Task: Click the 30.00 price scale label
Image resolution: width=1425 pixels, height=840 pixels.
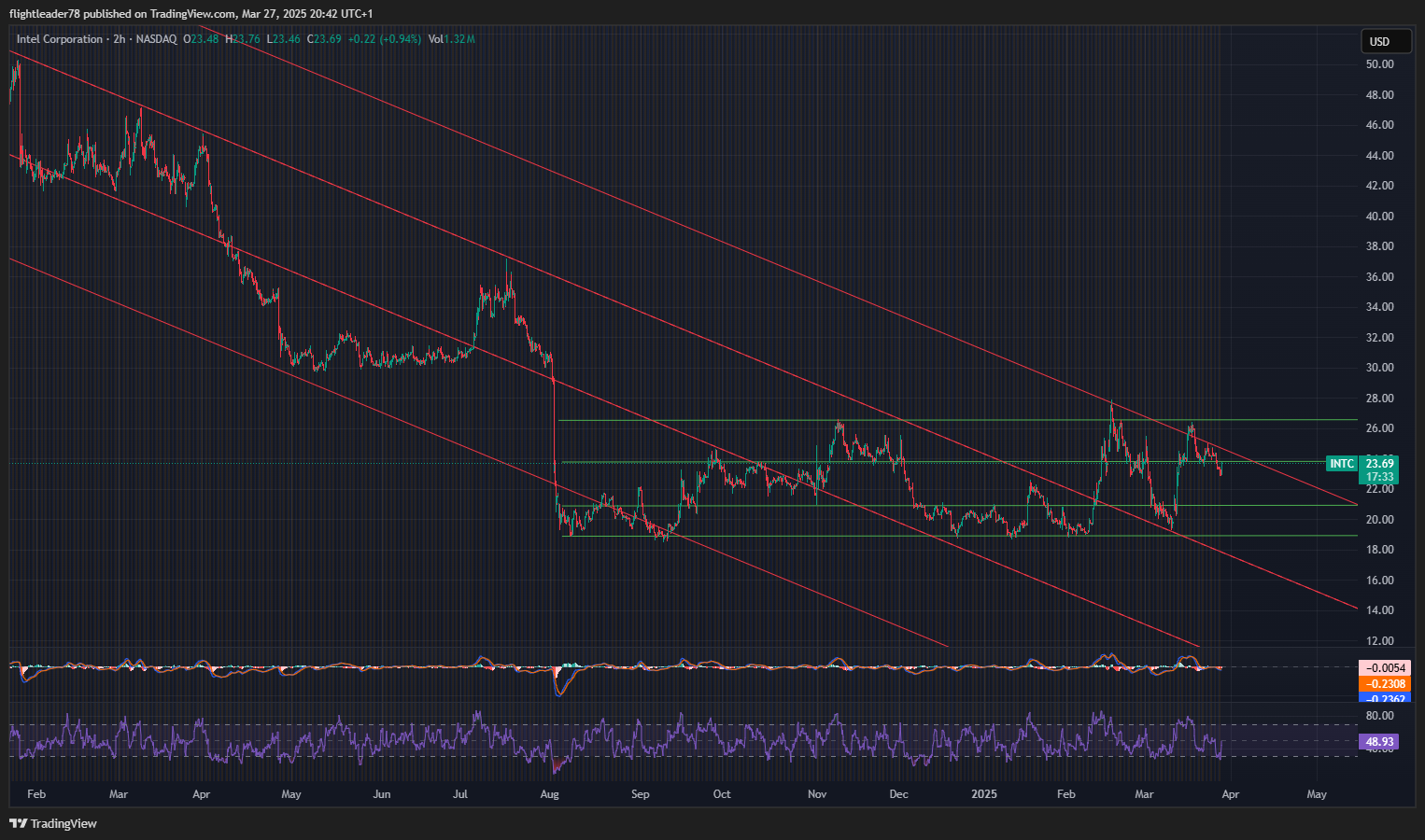Action: [1379, 368]
